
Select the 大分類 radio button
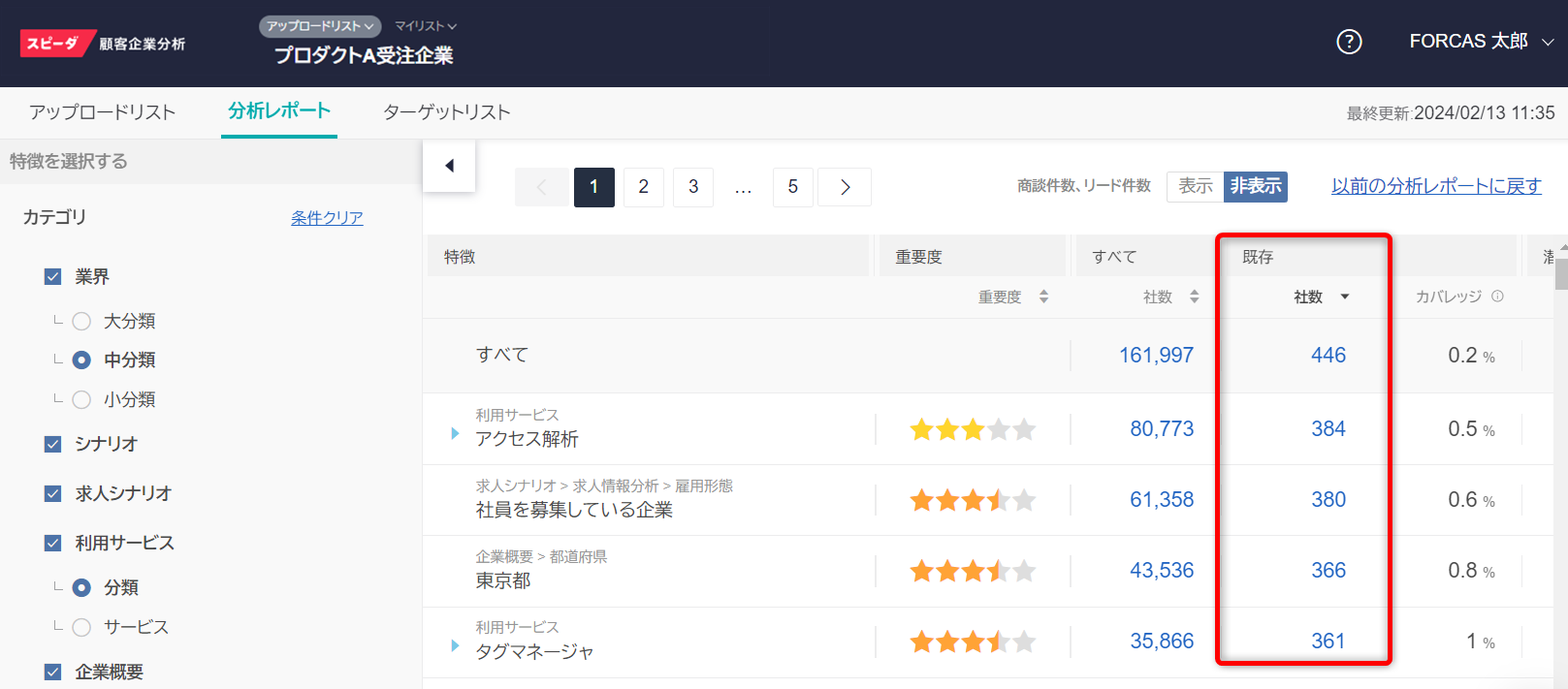point(82,321)
